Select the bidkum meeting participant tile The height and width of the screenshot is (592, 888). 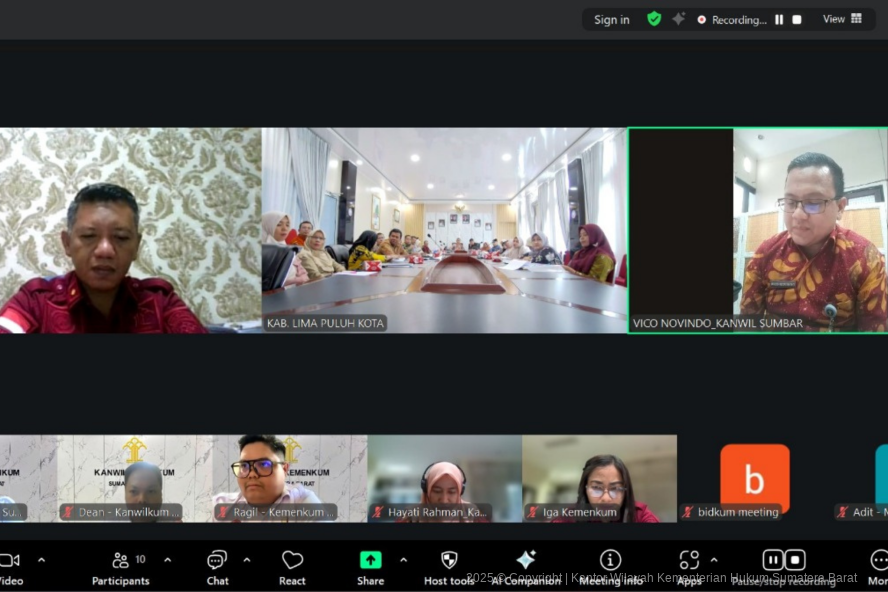tap(754, 479)
